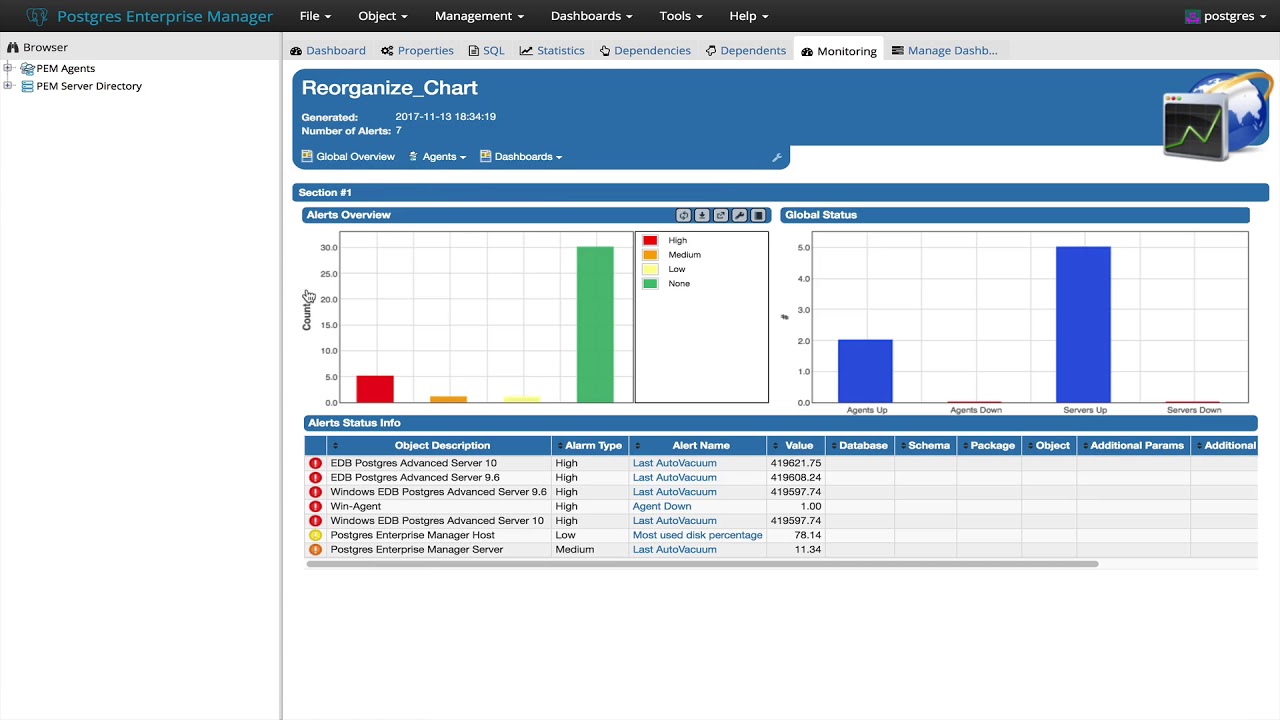Click orange alert icon for Postgres Enterprise Manager Server
Screen dimensions: 1280x720
[316, 550]
